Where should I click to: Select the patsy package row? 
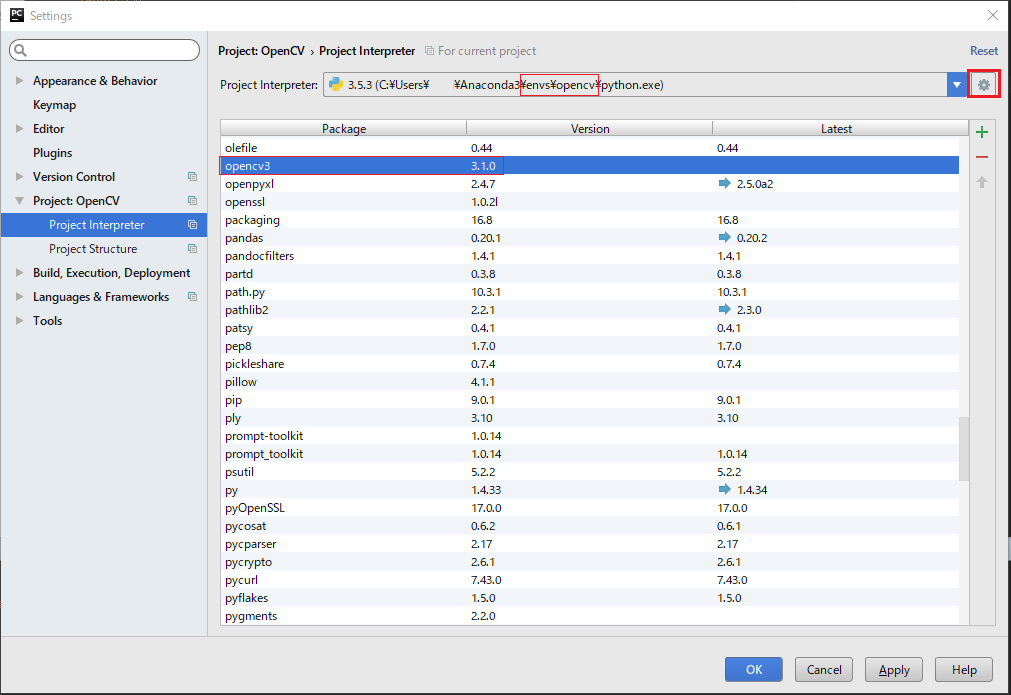tap(589, 328)
